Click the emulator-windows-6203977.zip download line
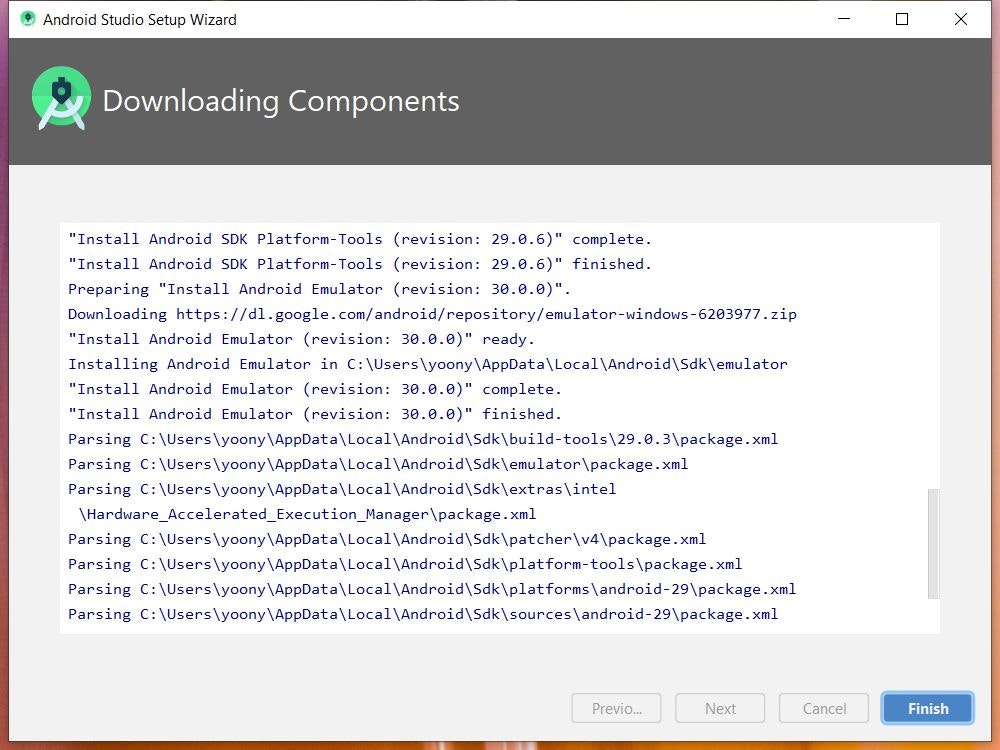 click(x=432, y=314)
